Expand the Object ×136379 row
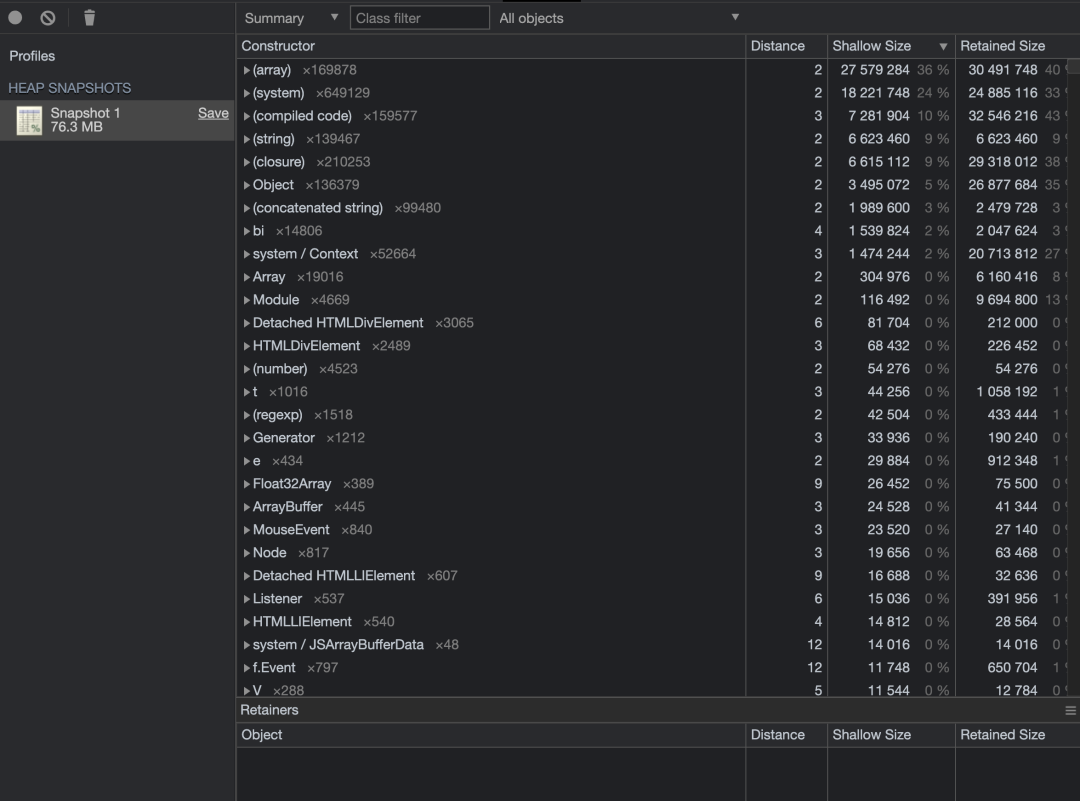 pos(247,185)
